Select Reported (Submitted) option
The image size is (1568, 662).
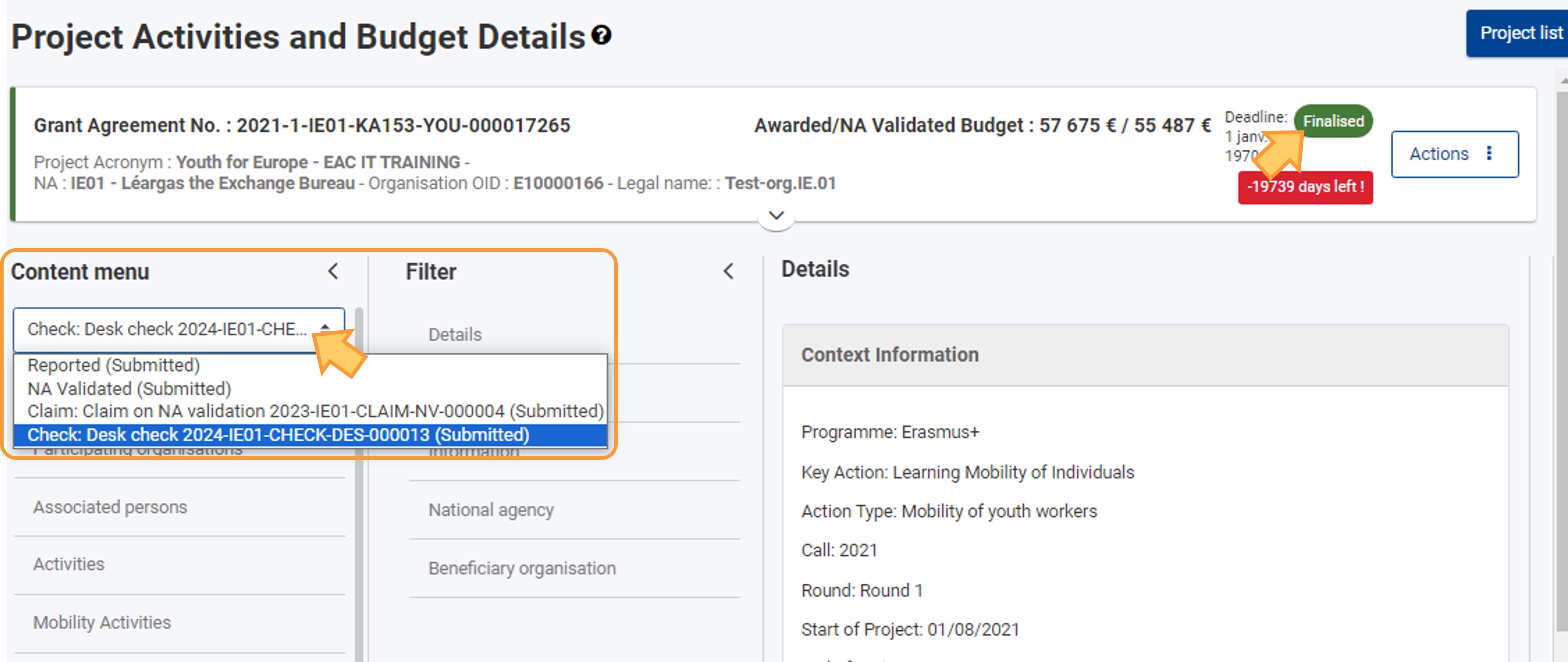tap(113, 365)
